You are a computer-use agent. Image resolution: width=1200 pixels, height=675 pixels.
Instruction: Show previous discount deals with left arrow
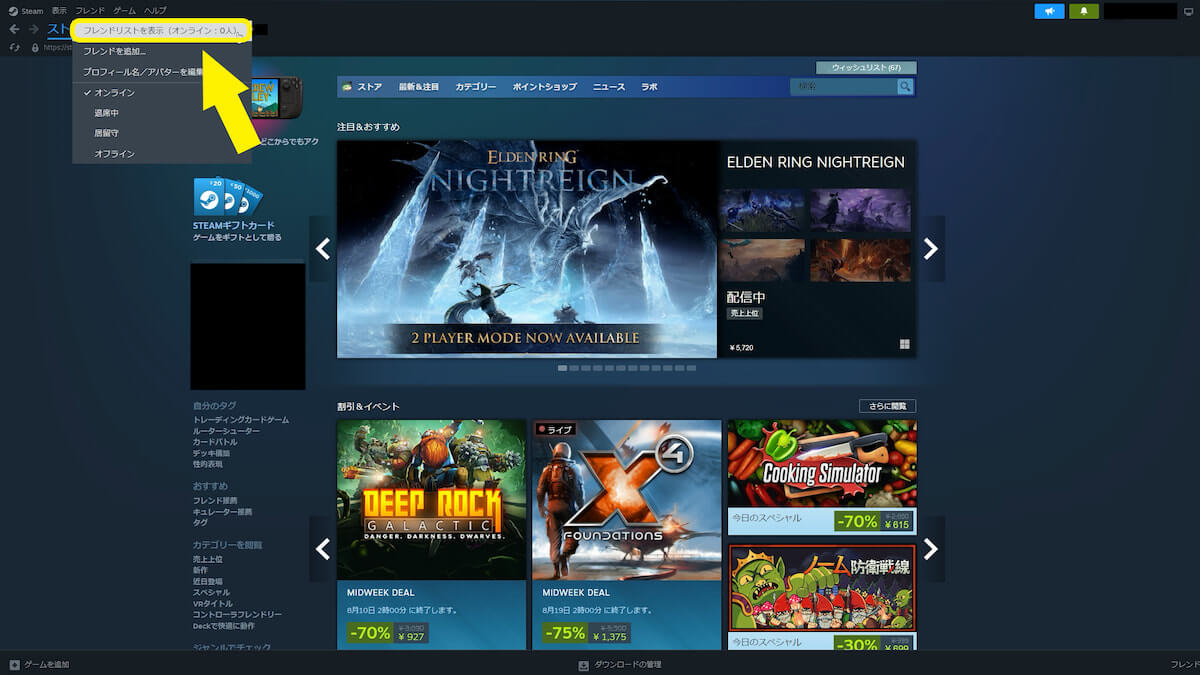pos(323,549)
